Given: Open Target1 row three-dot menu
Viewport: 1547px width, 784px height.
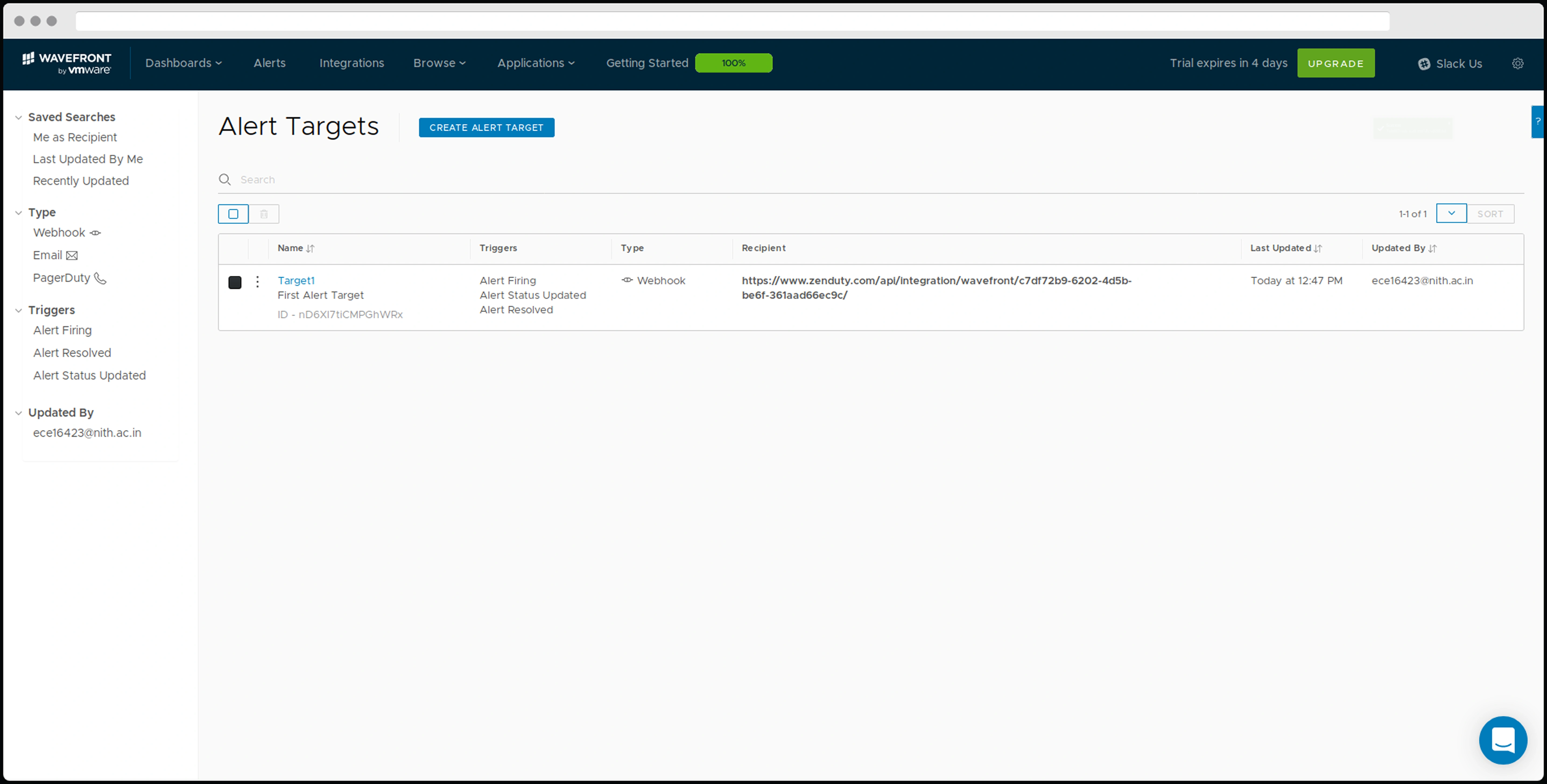Looking at the screenshot, I should point(258,281).
